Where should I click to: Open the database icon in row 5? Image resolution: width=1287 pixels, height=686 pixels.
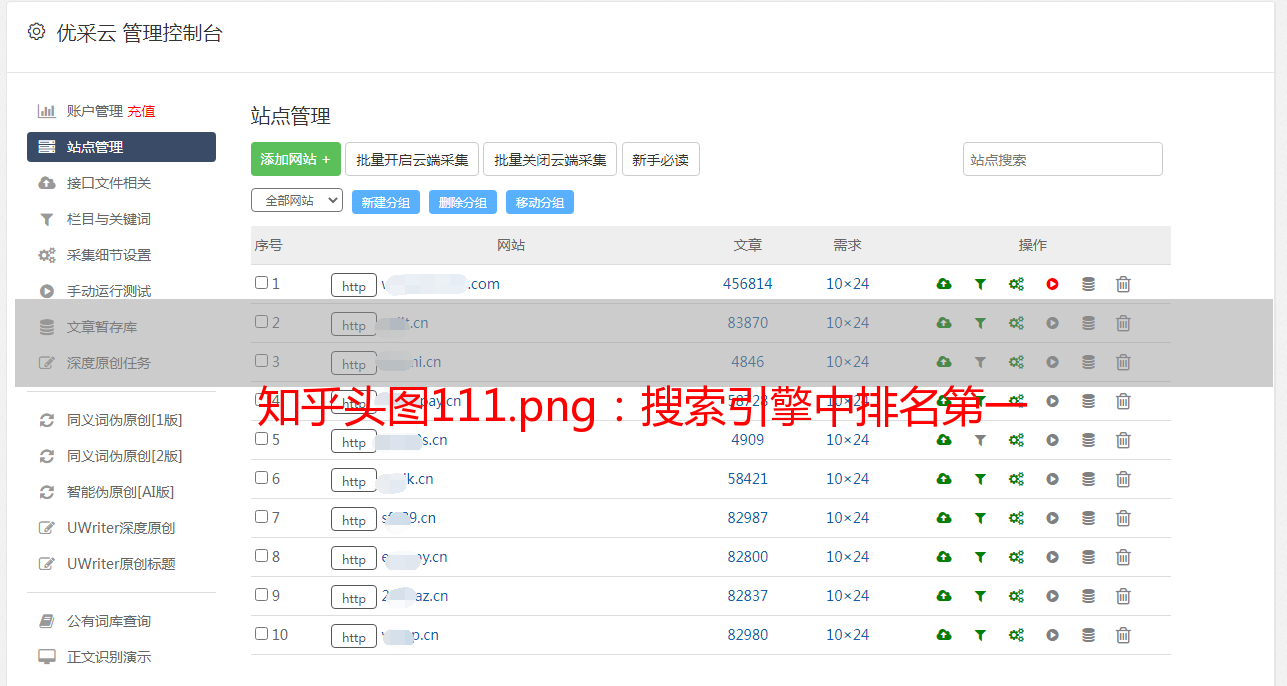(x=1088, y=440)
